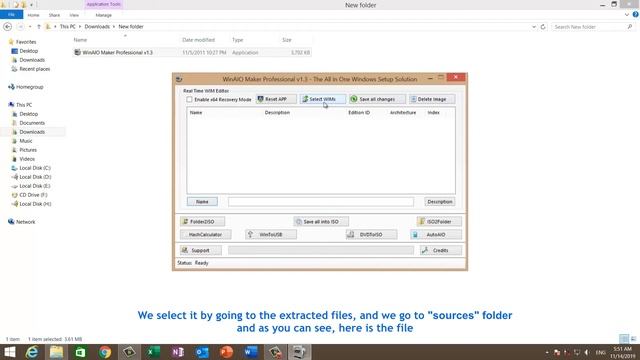Open the Manage ribbon tab
This screenshot has width=640, height=360.
click(104, 15)
